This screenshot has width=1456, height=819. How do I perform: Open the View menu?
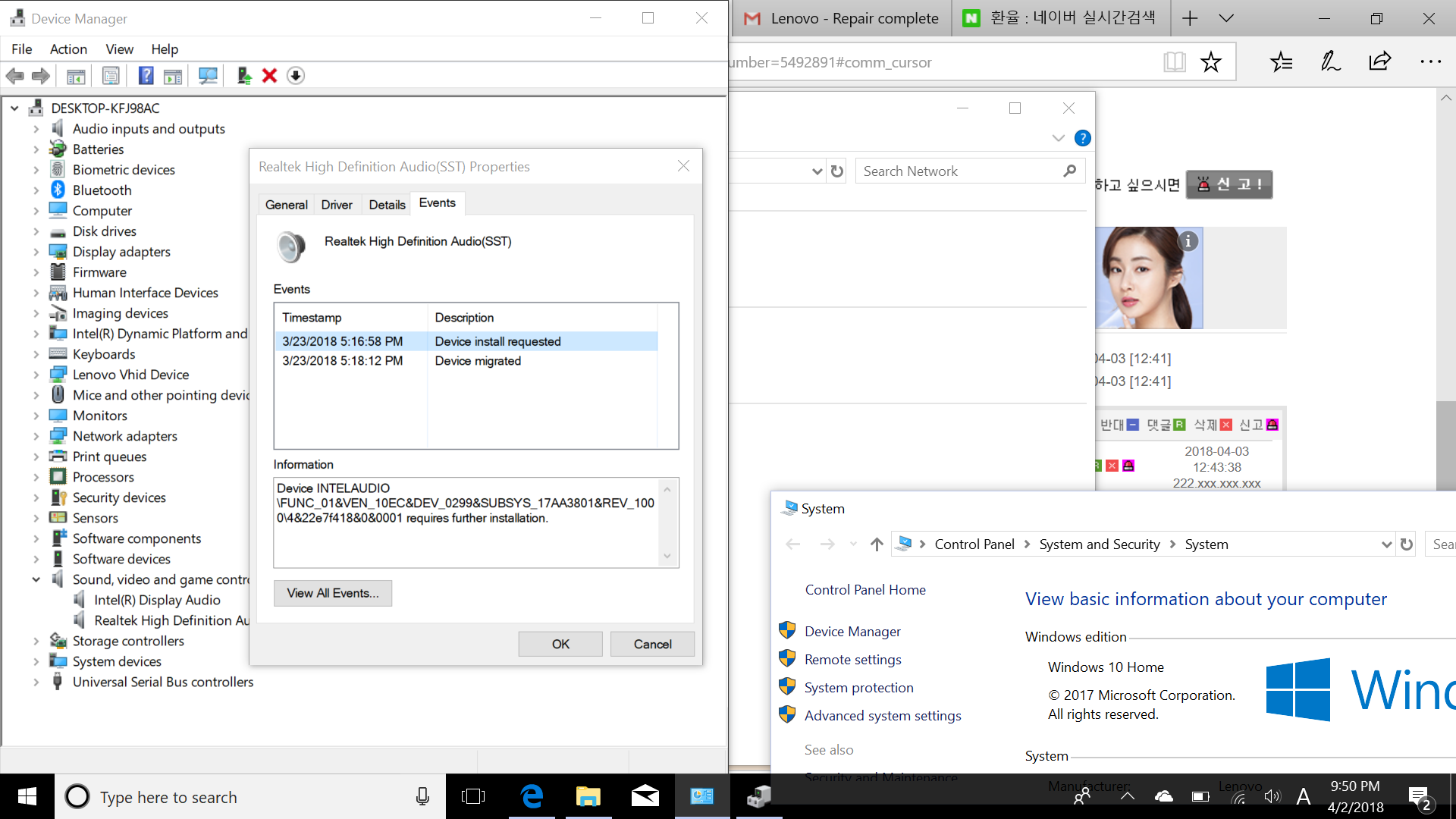click(119, 49)
